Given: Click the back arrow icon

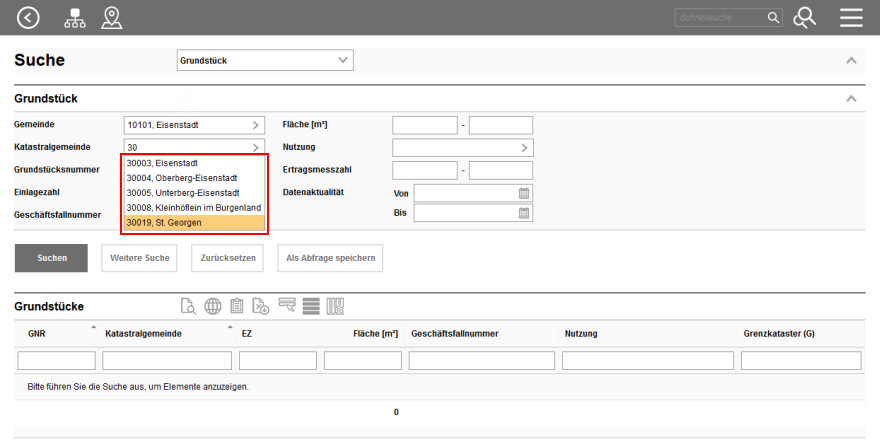Looking at the screenshot, I should (x=29, y=17).
